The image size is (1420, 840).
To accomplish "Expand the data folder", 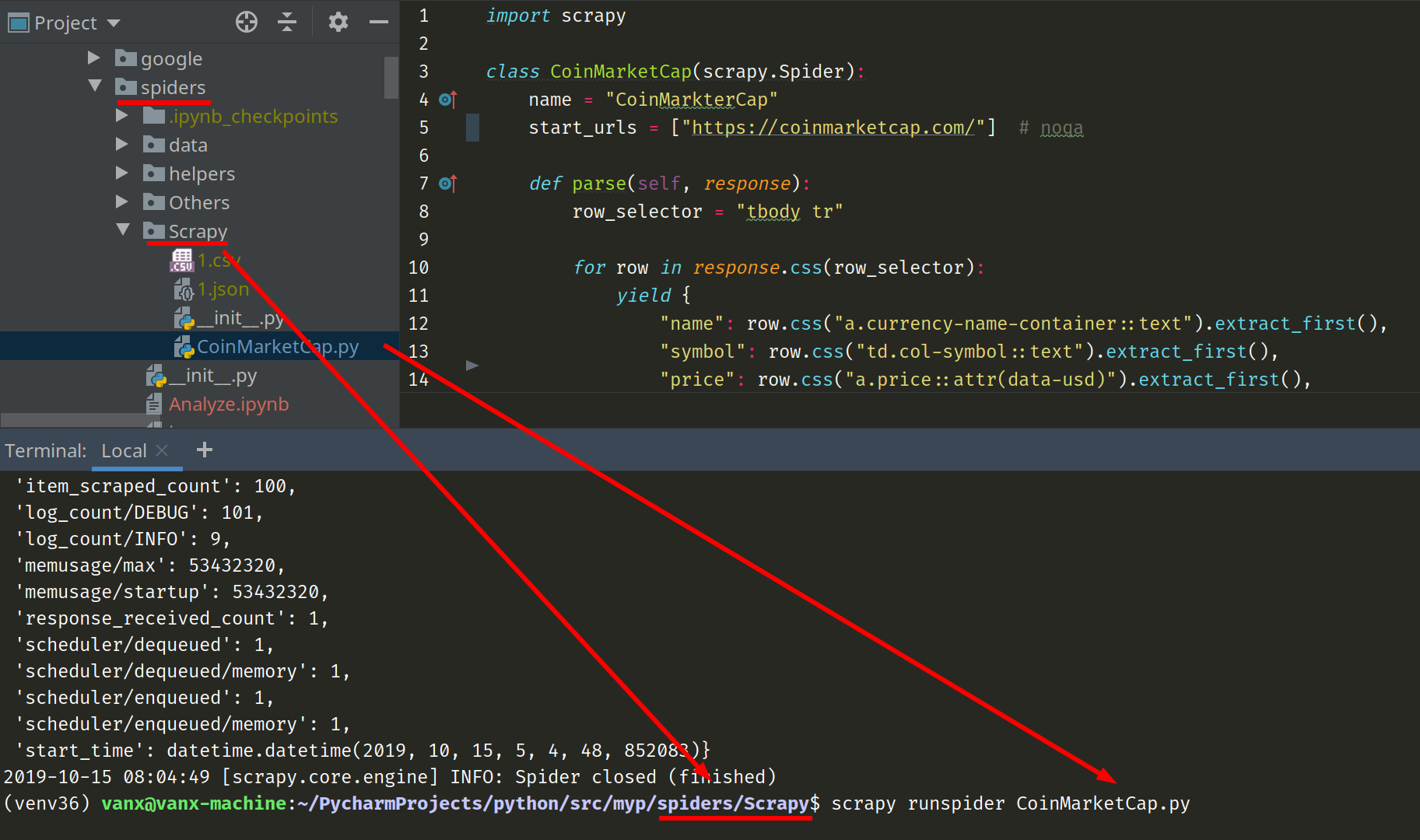I will 121,144.
